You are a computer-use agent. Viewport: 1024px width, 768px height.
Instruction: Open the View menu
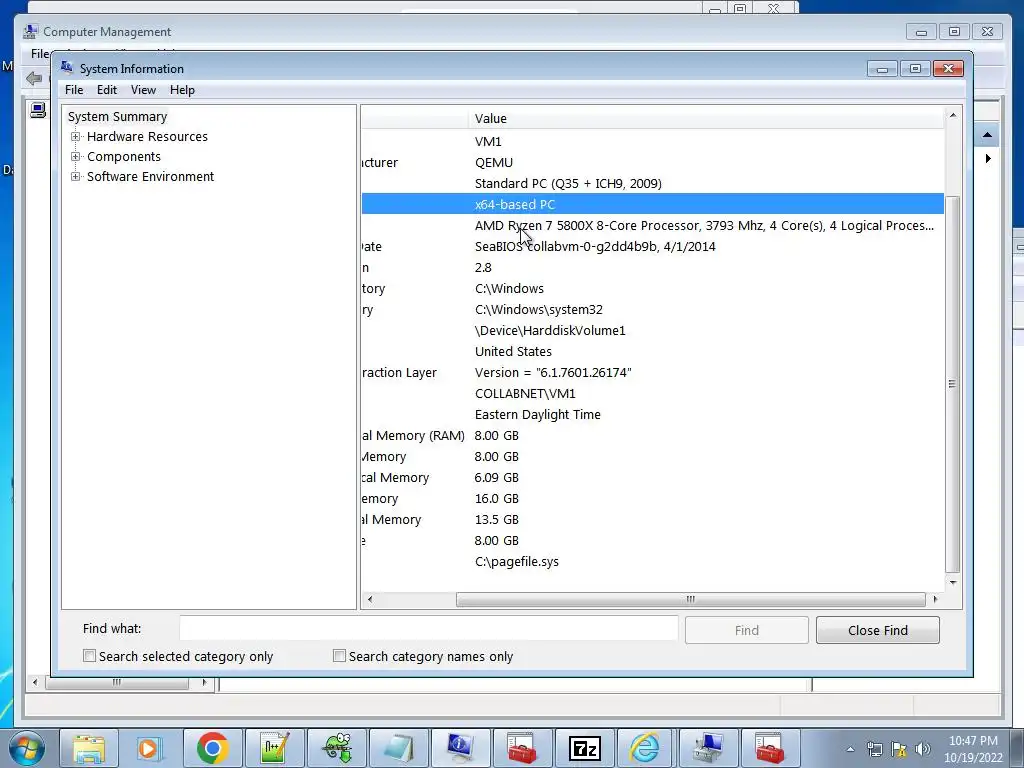[143, 90]
